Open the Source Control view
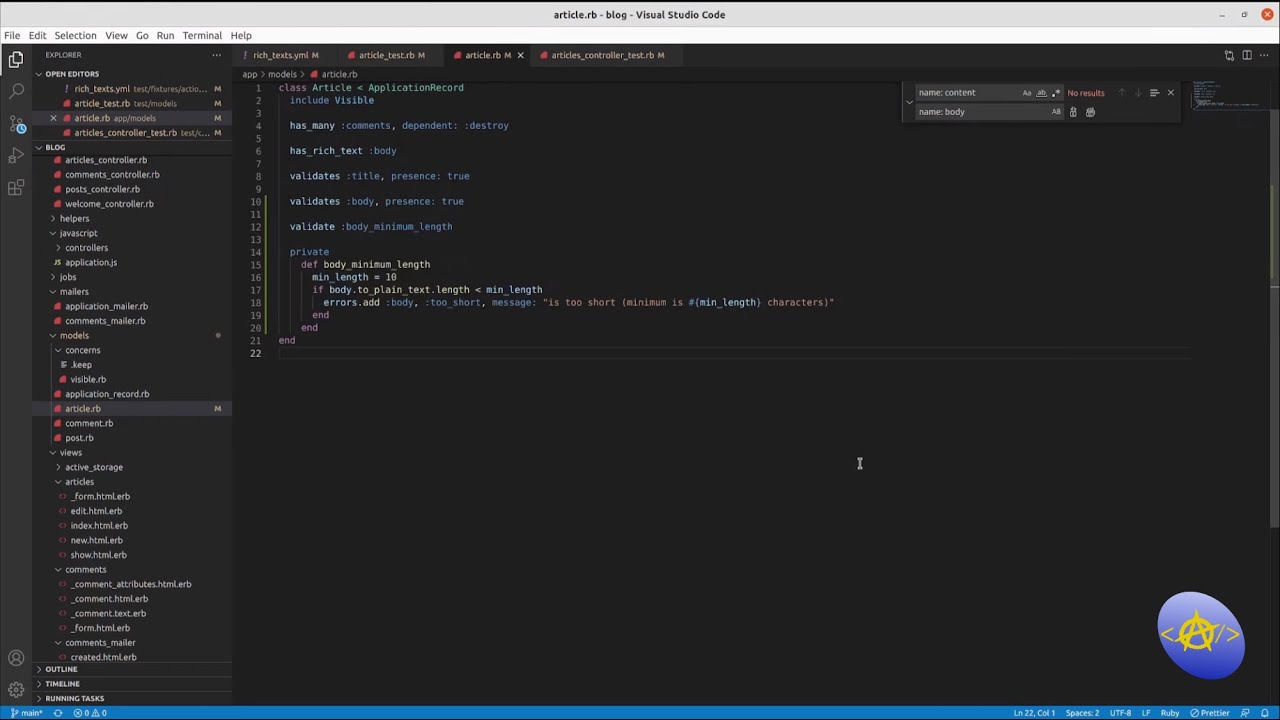Image resolution: width=1280 pixels, height=720 pixels. click(16, 124)
